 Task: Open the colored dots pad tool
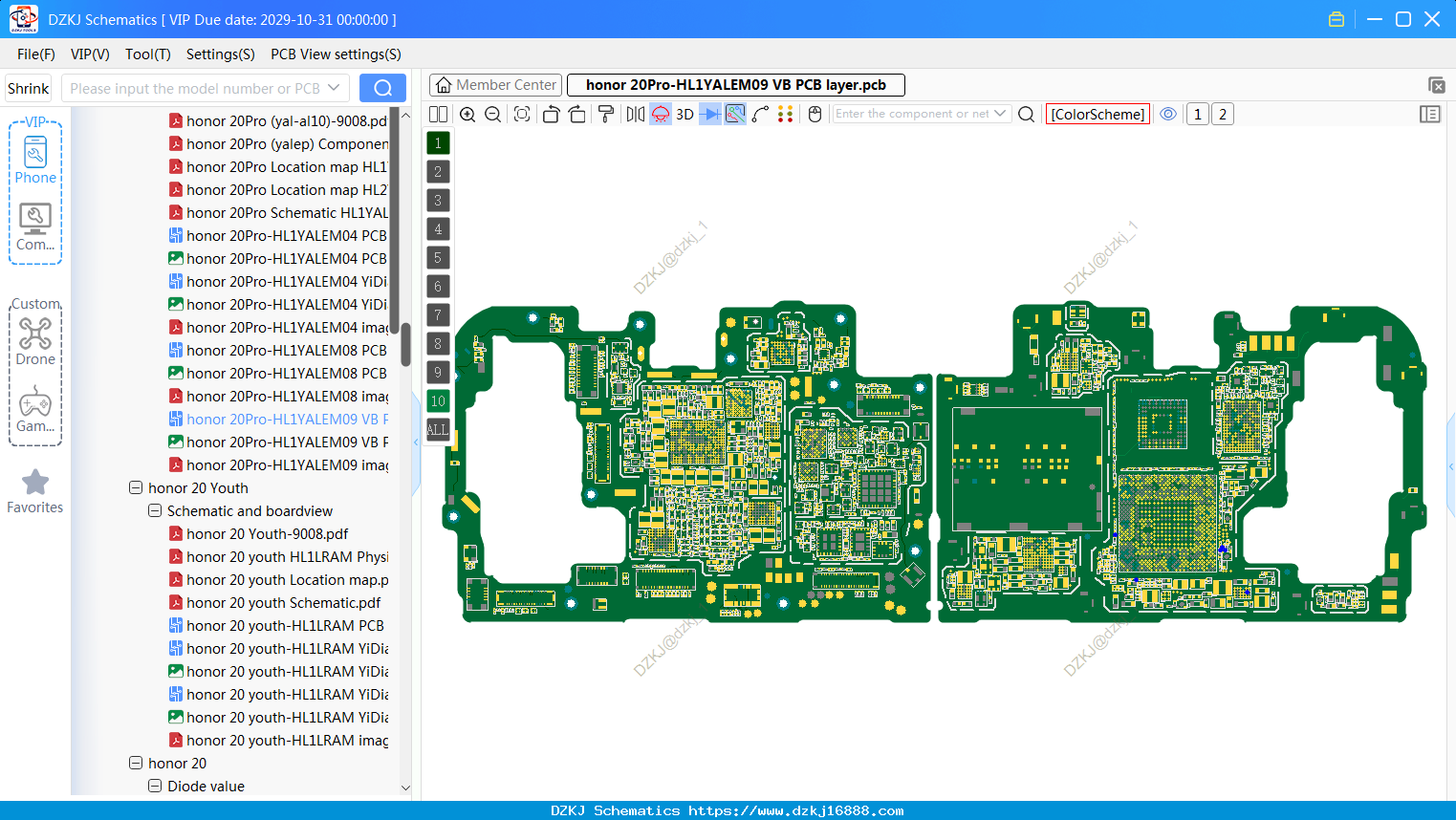pyautogui.click(x=786, y=115)
